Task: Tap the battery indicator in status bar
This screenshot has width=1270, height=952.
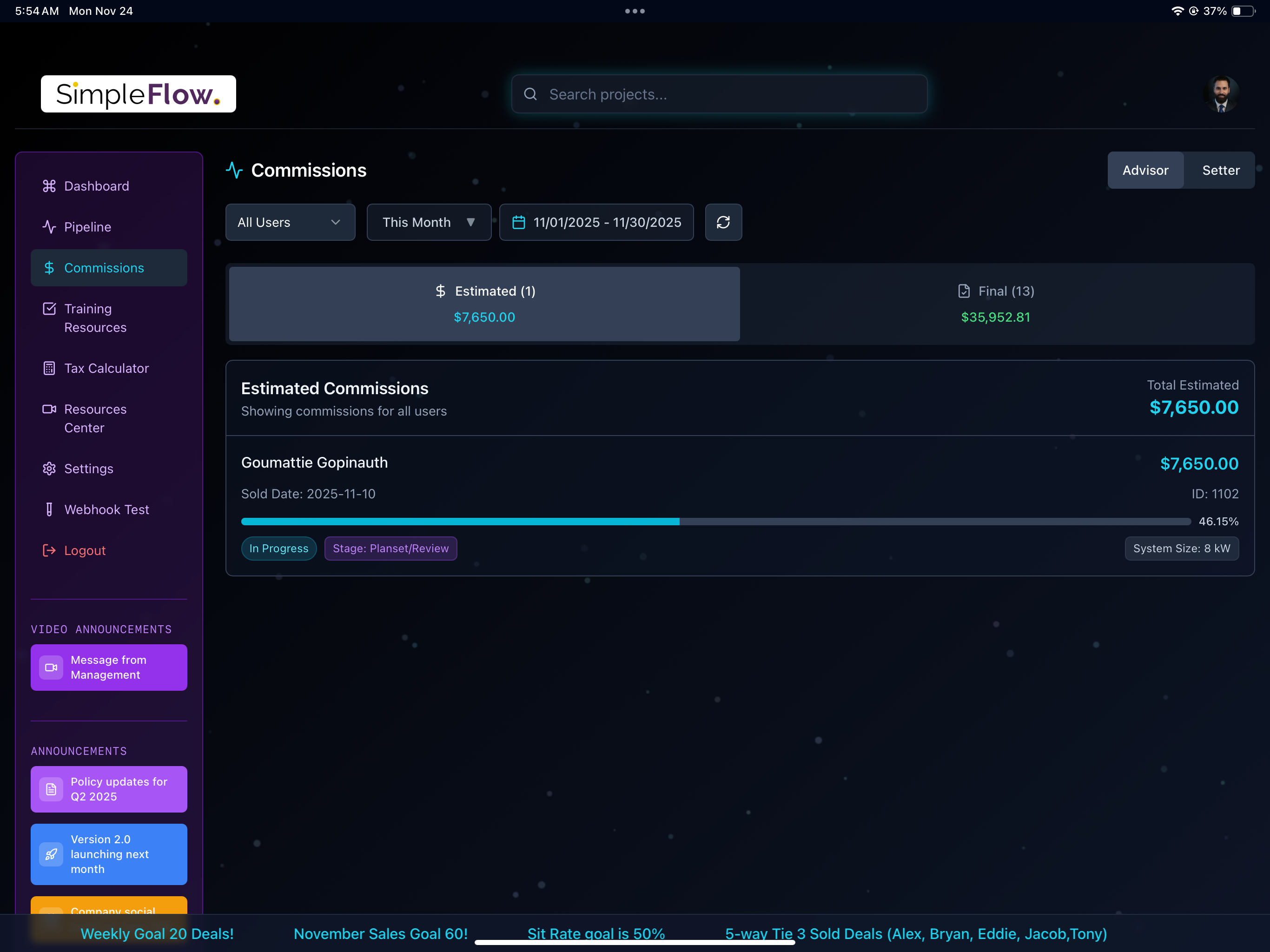Action: tap(1244, 11)
